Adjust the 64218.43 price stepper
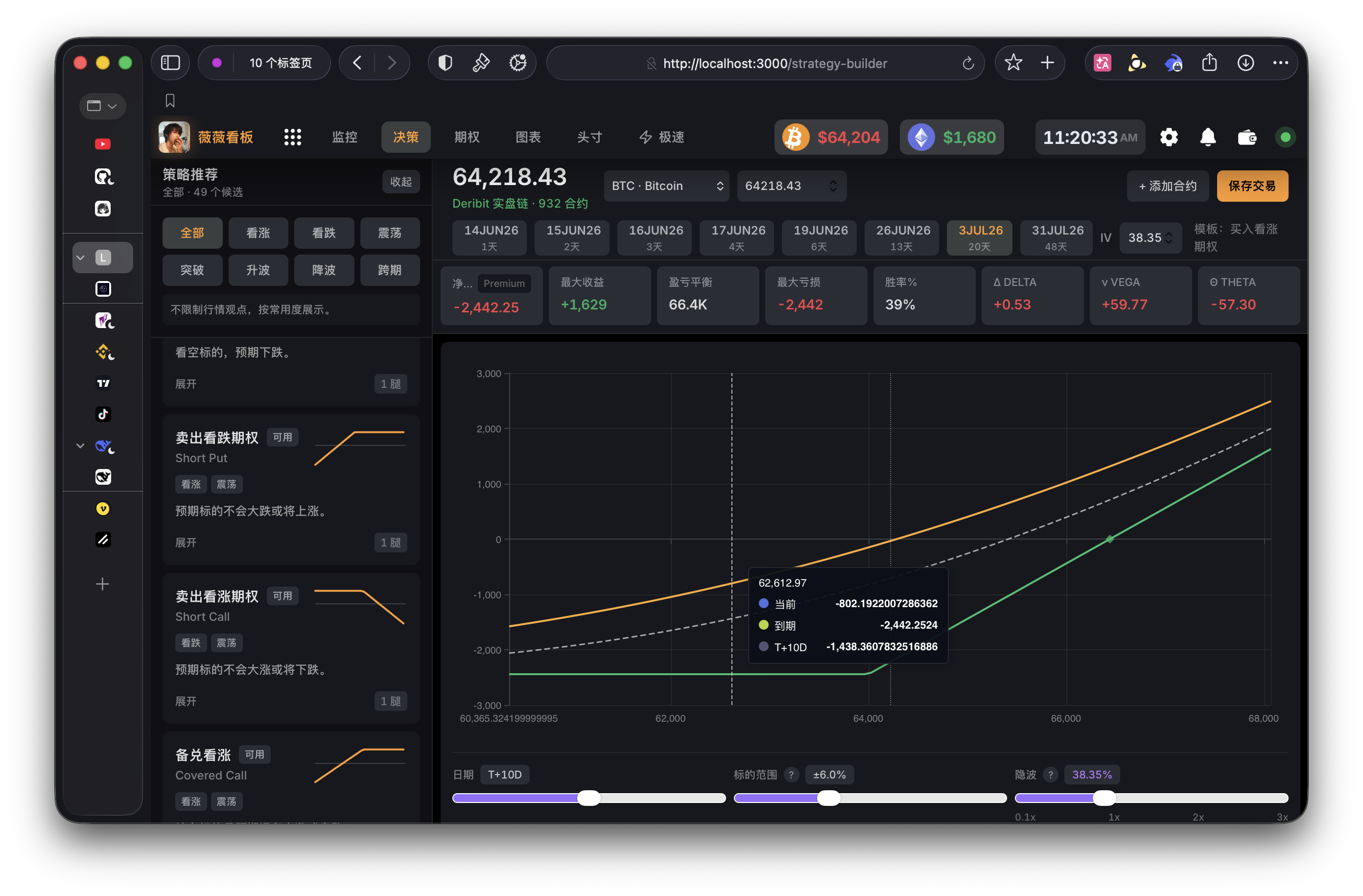The width and height of the screenshot is (1363, 896). (833, 186)
